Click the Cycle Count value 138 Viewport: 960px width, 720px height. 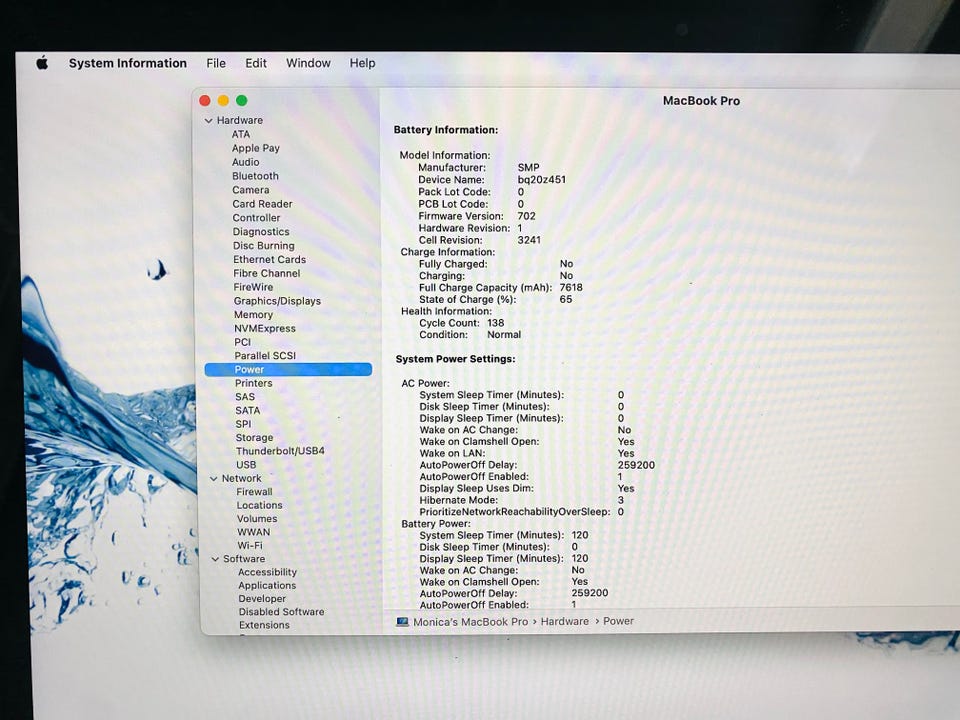(x=495, y=323)
